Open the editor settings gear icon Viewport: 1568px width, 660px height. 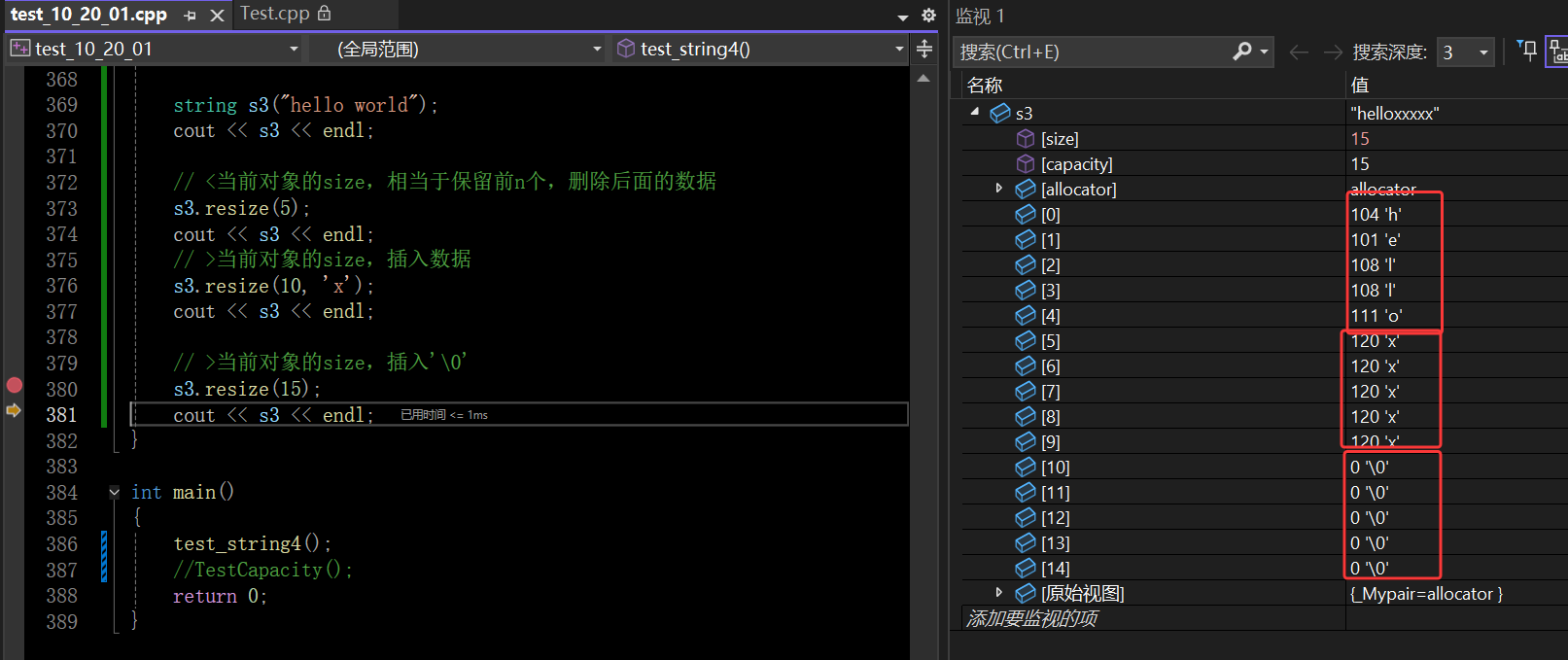(x=928, y=16)
